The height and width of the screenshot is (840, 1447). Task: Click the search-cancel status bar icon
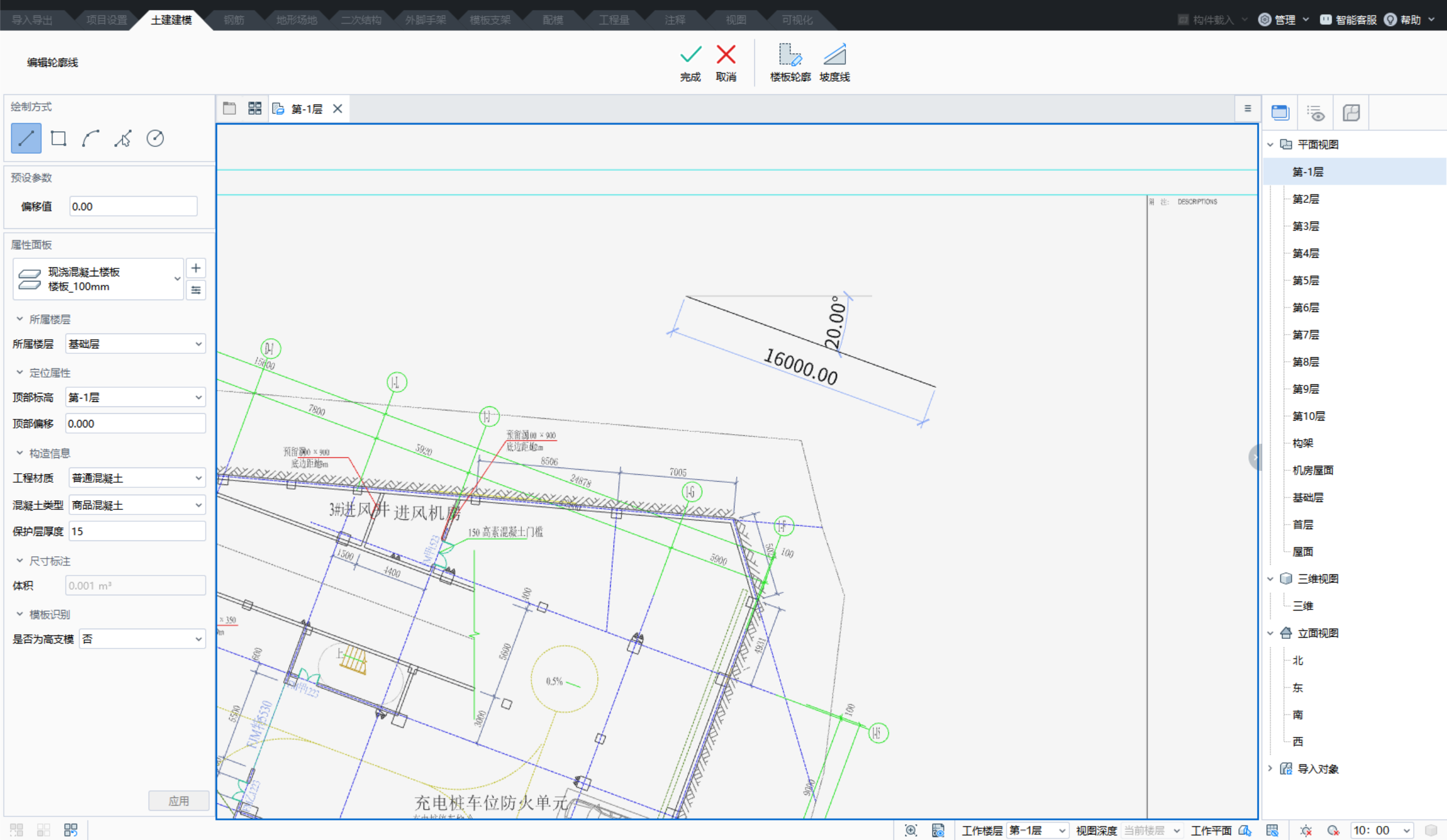[1333, 830]
